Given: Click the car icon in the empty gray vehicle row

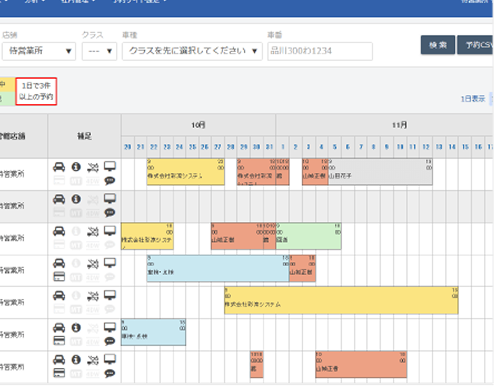Looking at the screenshot, I should coord(59,199).
